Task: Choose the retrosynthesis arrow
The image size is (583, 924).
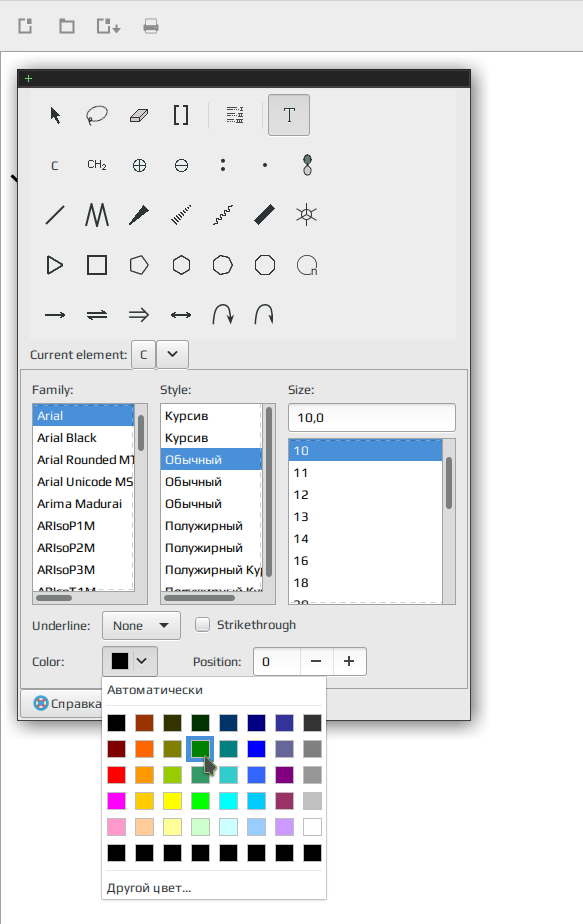Action: click(x=139, y=315)
